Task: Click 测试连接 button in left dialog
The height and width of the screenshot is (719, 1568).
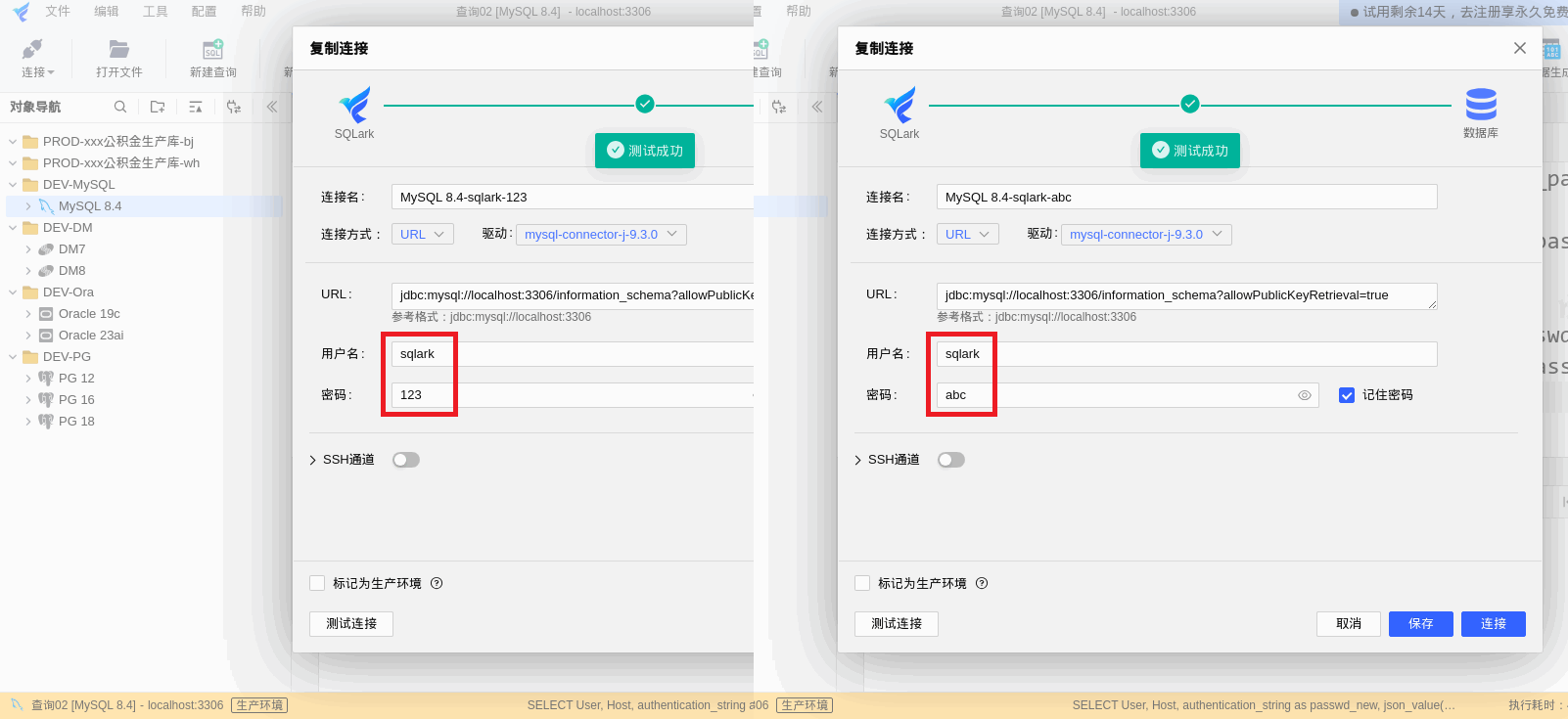Action: (351, 624)
